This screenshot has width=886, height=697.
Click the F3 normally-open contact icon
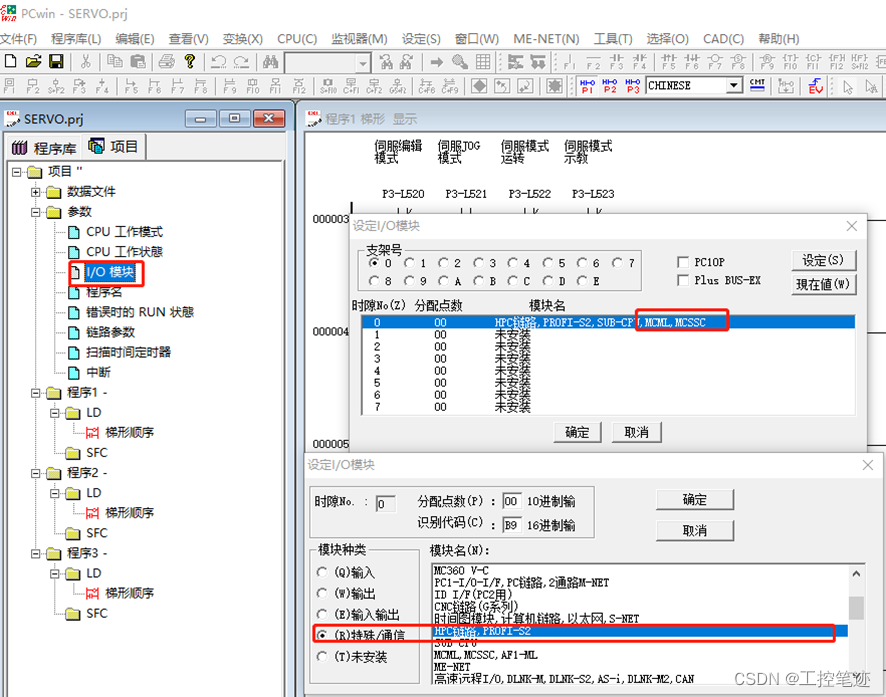pyautogui.click(x=616, y=61)
